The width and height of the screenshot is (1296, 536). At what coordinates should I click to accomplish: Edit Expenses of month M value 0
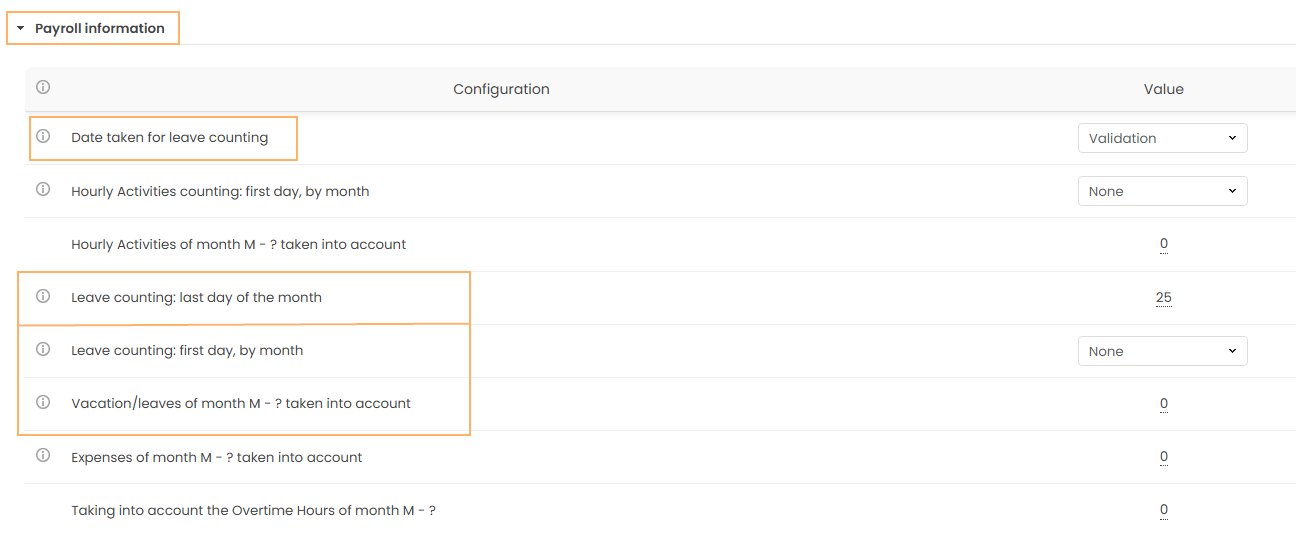coord(1164,457)
